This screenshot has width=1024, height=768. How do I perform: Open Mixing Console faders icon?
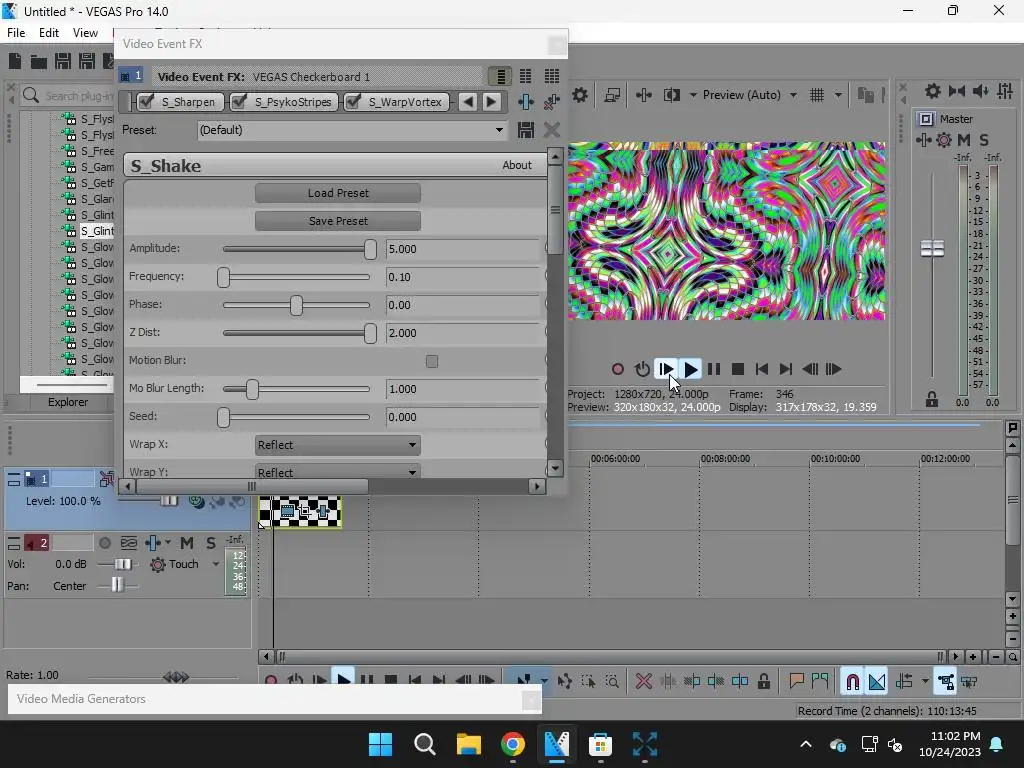point(1005,91)
